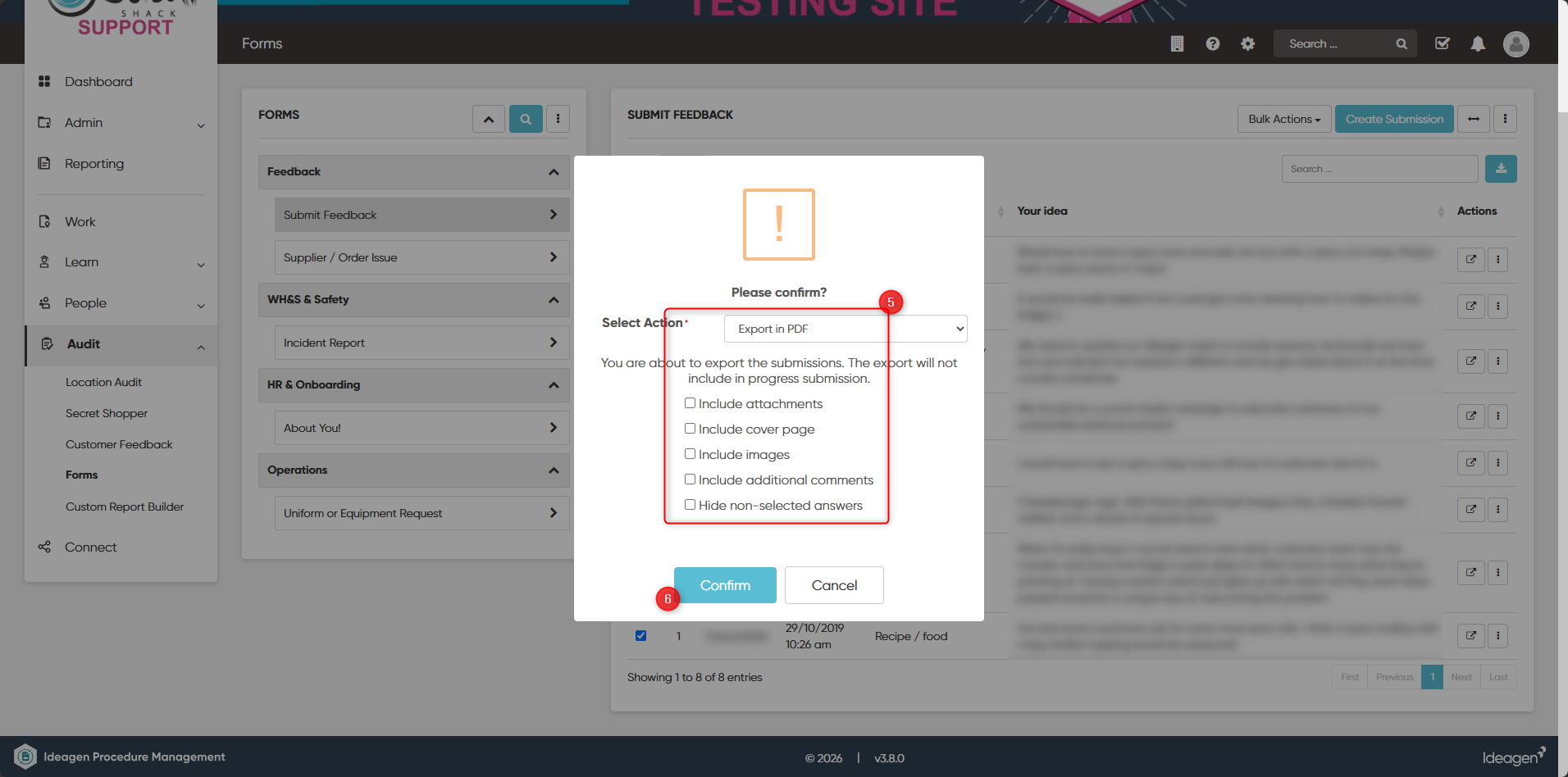The width and height of the screenshot is (1568, 777).
Task: Go to Dashboard in the sidebar
Action: (x=98, y=82)
